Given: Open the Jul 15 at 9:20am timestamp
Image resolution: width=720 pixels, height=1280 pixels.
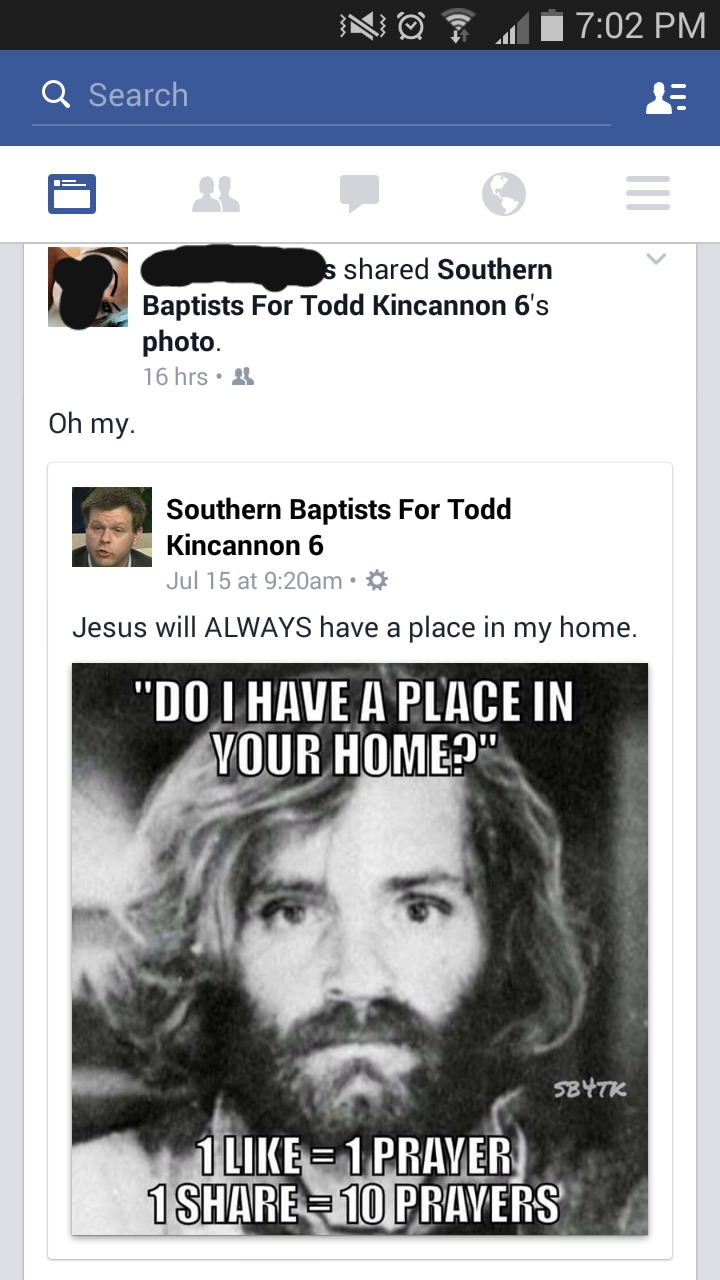Looking at the screenshot, I should [x=254, y=580].
